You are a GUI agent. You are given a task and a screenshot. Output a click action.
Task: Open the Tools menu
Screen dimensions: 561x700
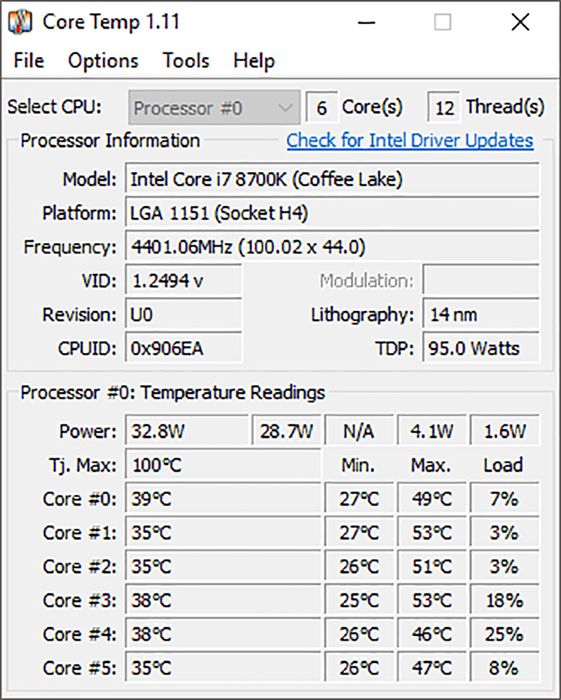tap(186, 61)
